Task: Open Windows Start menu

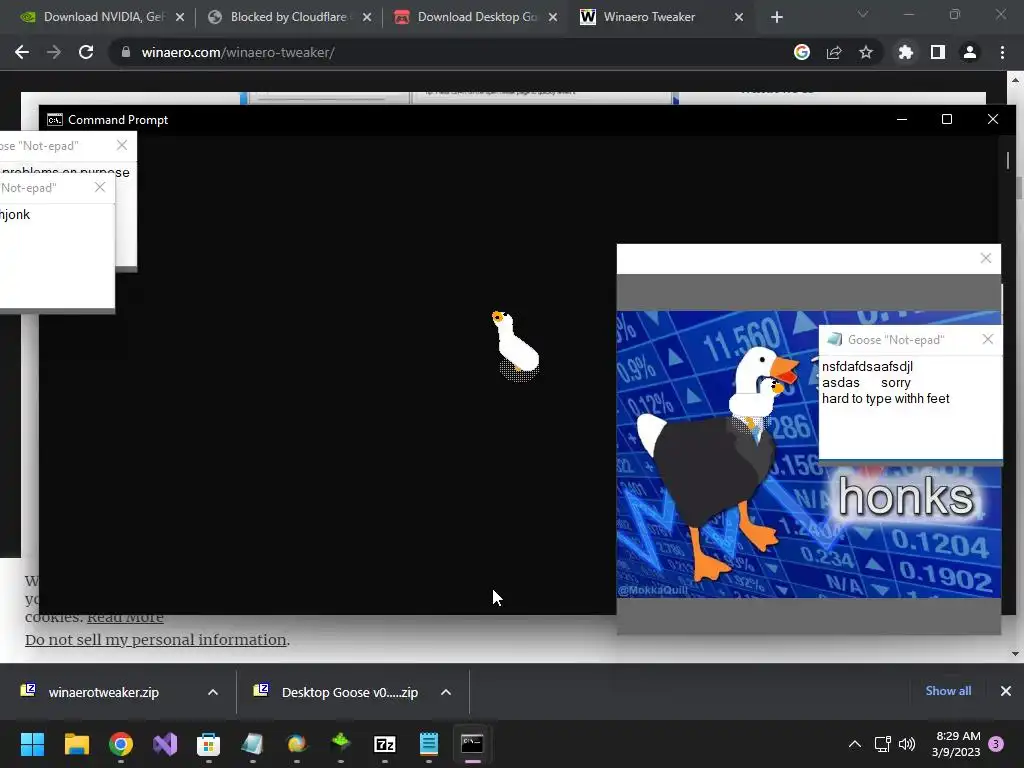Action: tap(33, 744)
